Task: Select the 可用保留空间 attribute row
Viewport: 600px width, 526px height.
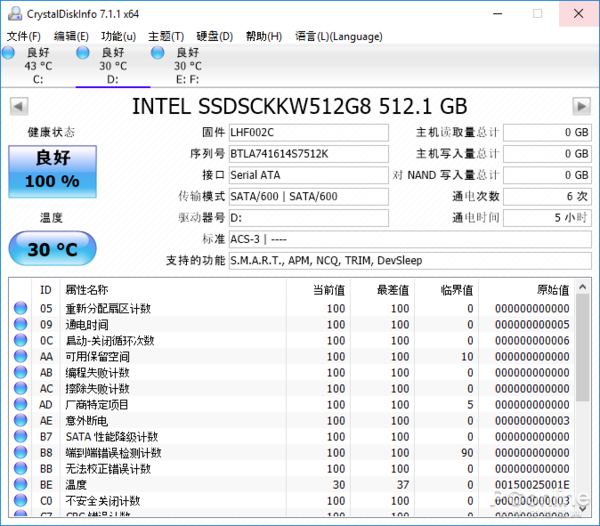Action: coord(292,357)
